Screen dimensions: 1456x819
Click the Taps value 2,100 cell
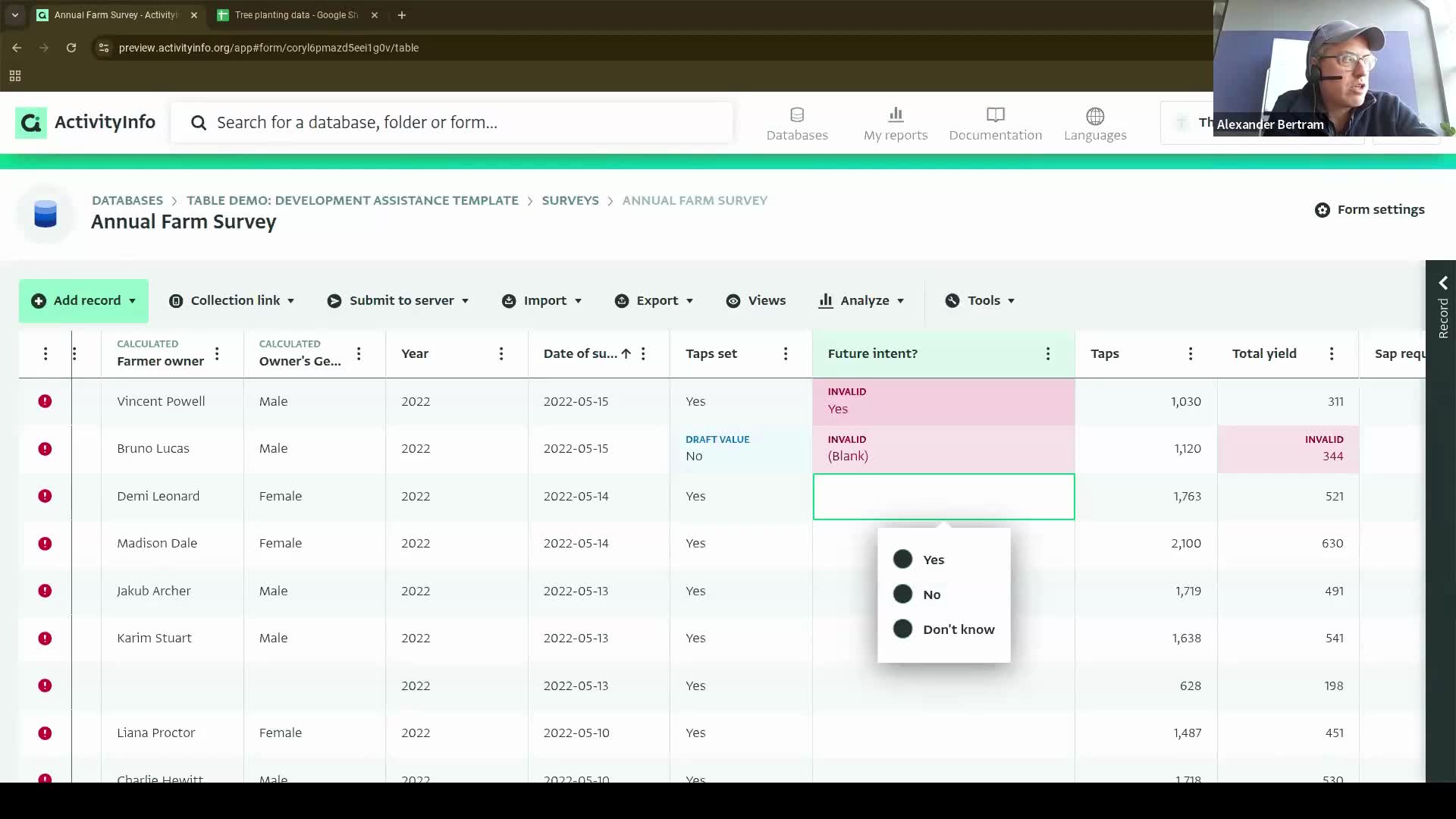point(1146,544)
